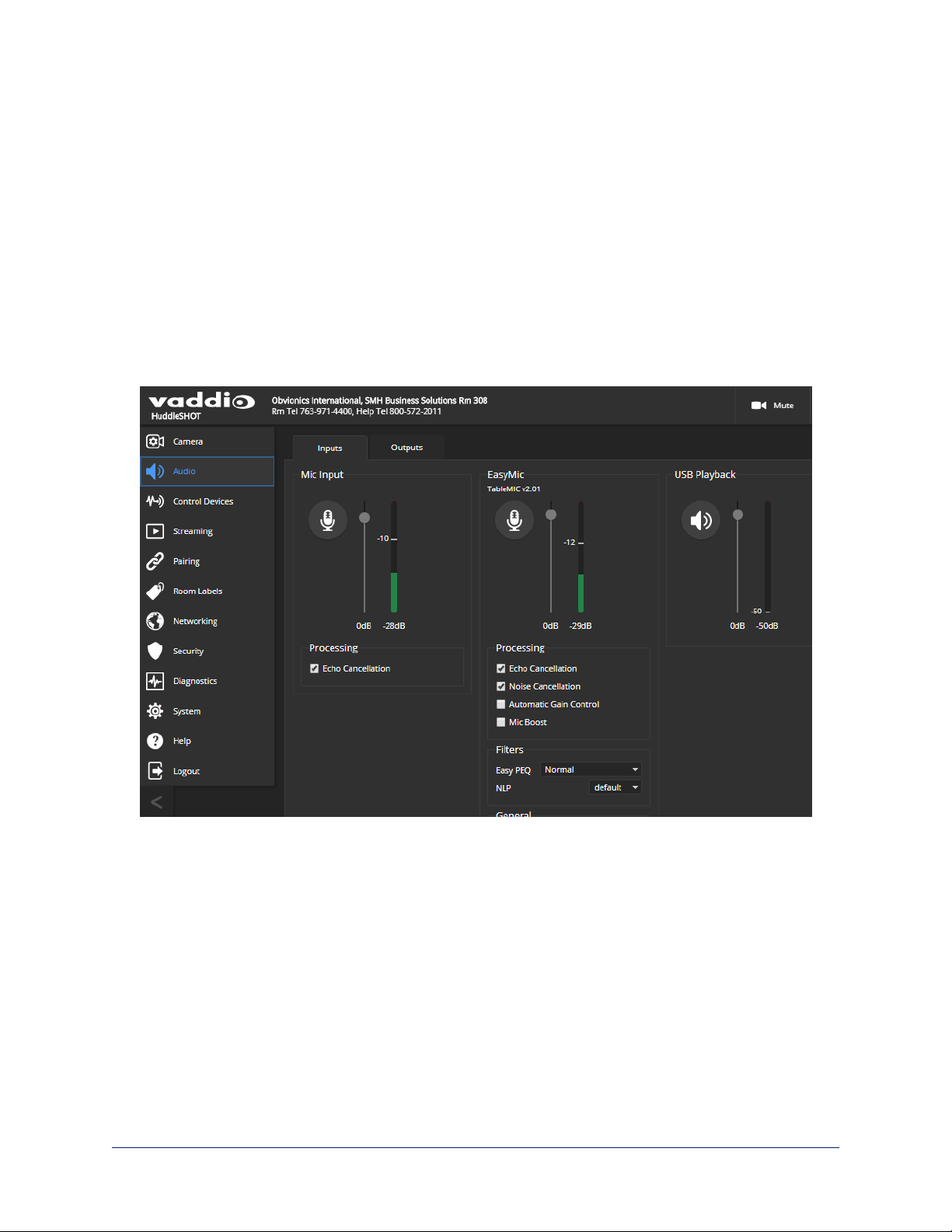Image resolution: width=952 pixels, height=1232 pixels.
Task: Mute the USB Playback speaker icon
Action: 701,520
